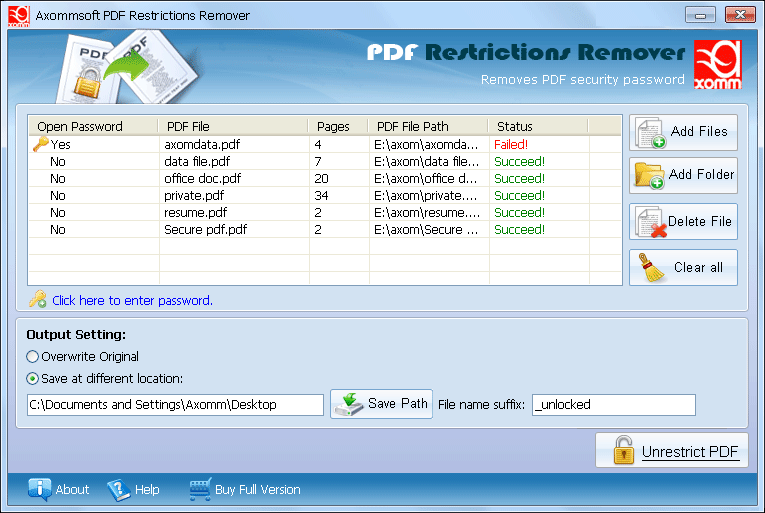Click the padlock icon on Unrestrict PDF
765x513 pixels.
624,450
